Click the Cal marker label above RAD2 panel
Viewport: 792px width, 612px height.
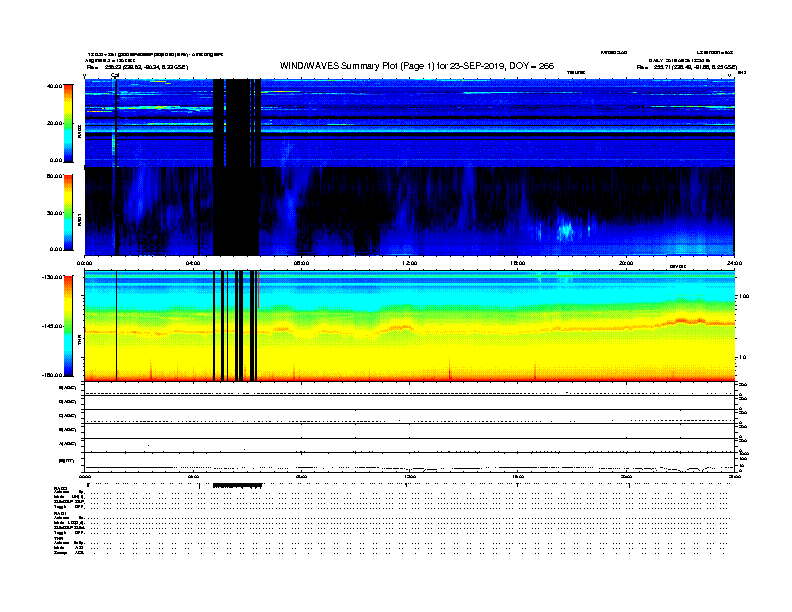coord(115,76)
